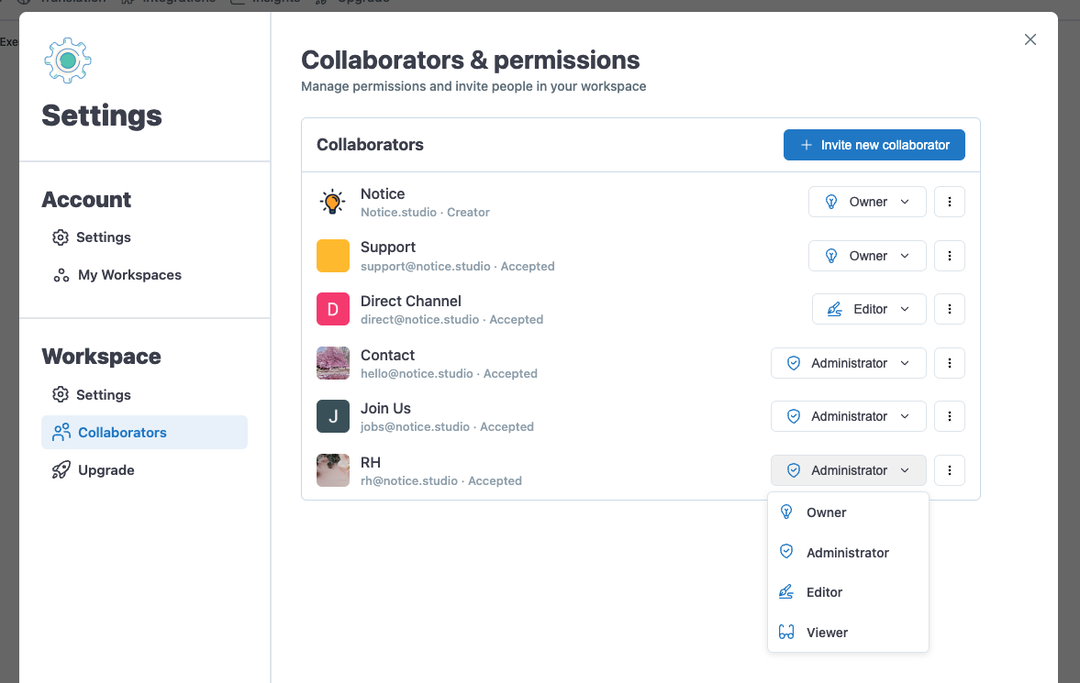The image size is (1080, 683).
Task: Click the Notice collaborator name
Action: [383, 194]
